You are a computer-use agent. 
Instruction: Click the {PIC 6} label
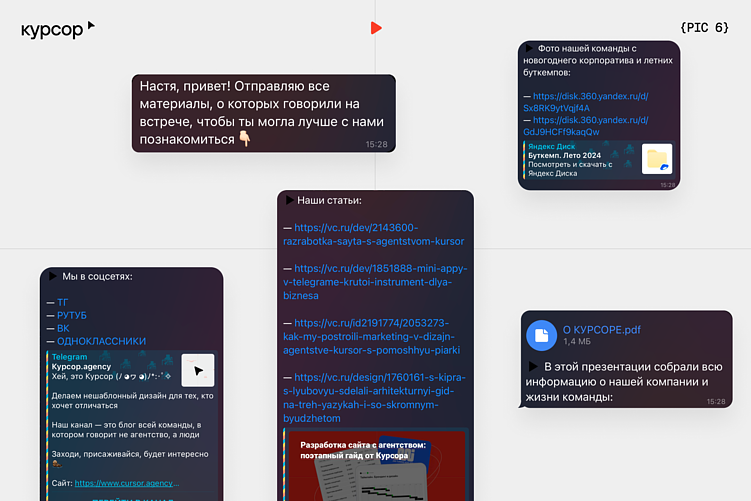pos(704,28)
